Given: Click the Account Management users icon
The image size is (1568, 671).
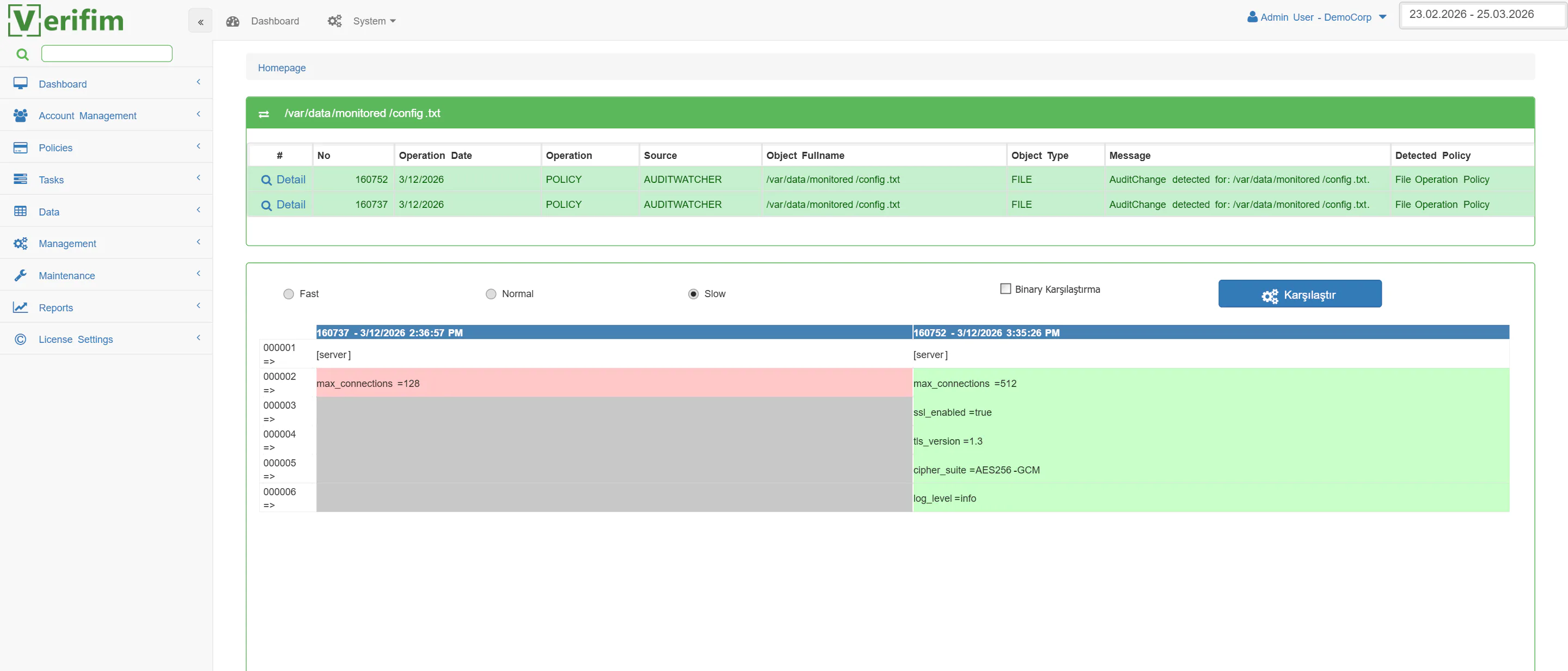Looking at the screenshot, I should click(21, 115).
